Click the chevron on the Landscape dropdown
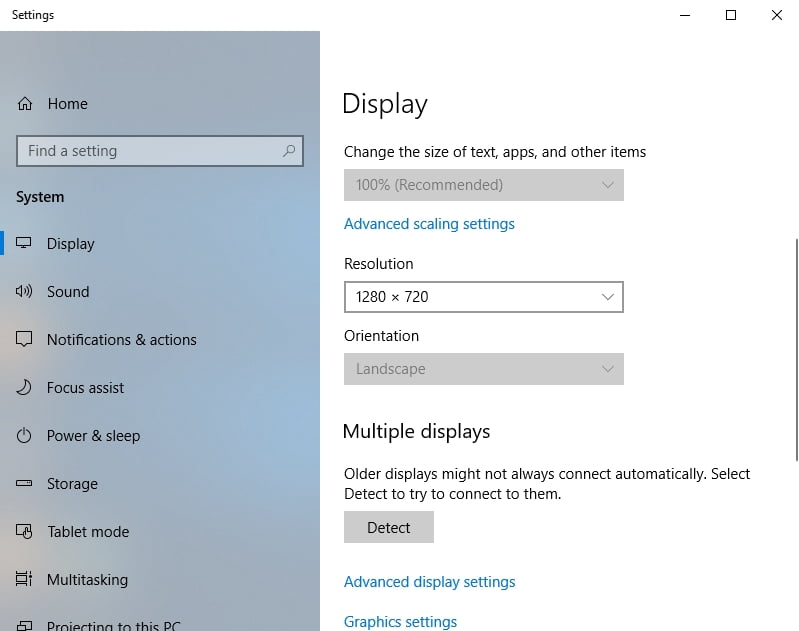The width and height of the screenshot is (799, 631). (607, 369)
